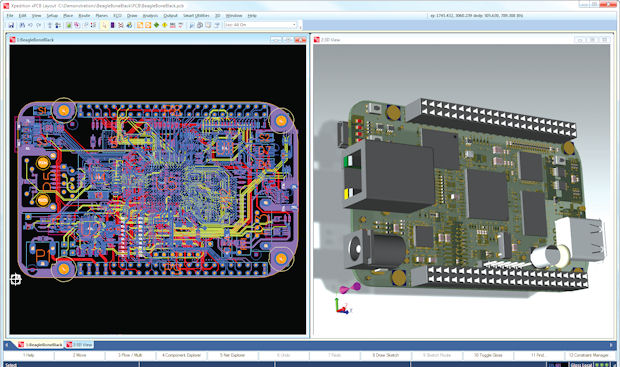Open the 'All On' scheme dropdown
Viewport: 620px width, 367px height.
pos(260,25)
